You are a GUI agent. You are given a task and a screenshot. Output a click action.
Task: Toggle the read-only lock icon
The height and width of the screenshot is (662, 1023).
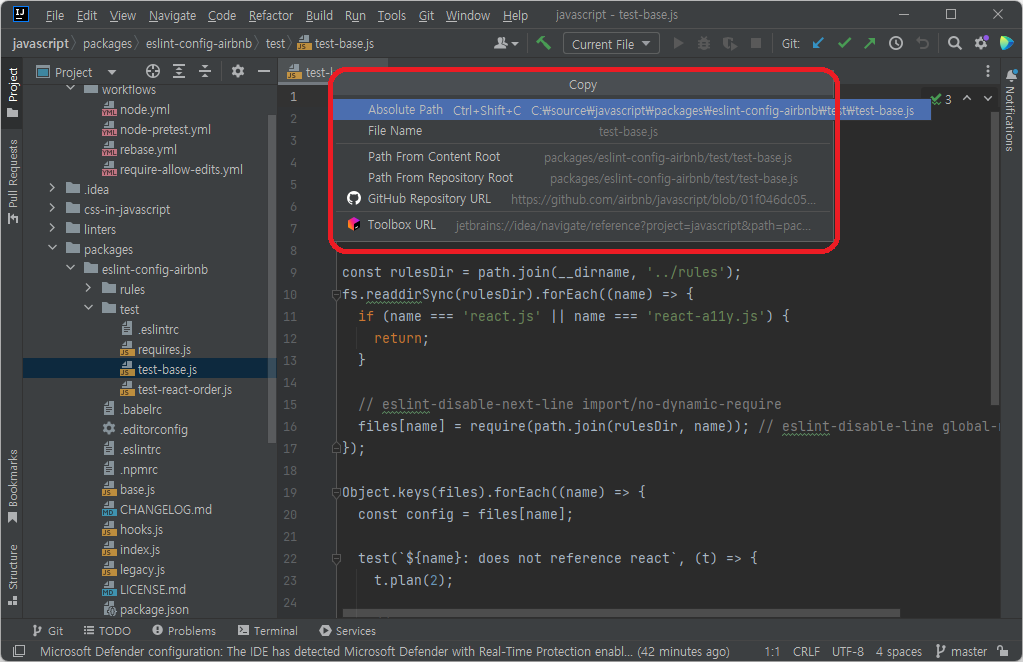tap(1003, 651)
